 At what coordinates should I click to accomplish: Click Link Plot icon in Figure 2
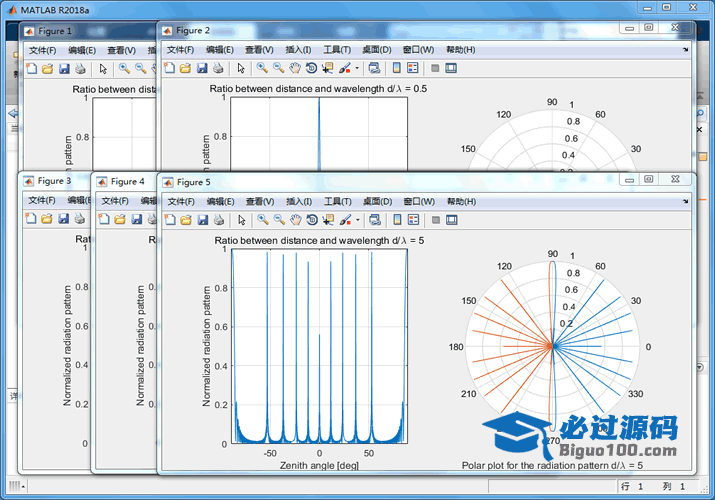374,68
